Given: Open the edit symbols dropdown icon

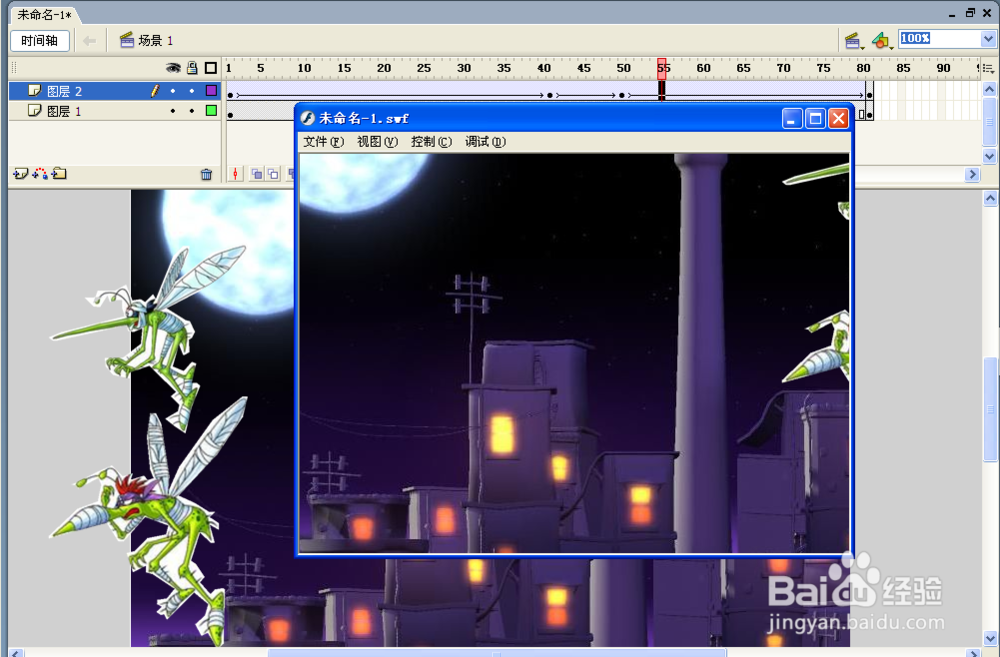Looking at the screenshot, I should pos(882,41).
